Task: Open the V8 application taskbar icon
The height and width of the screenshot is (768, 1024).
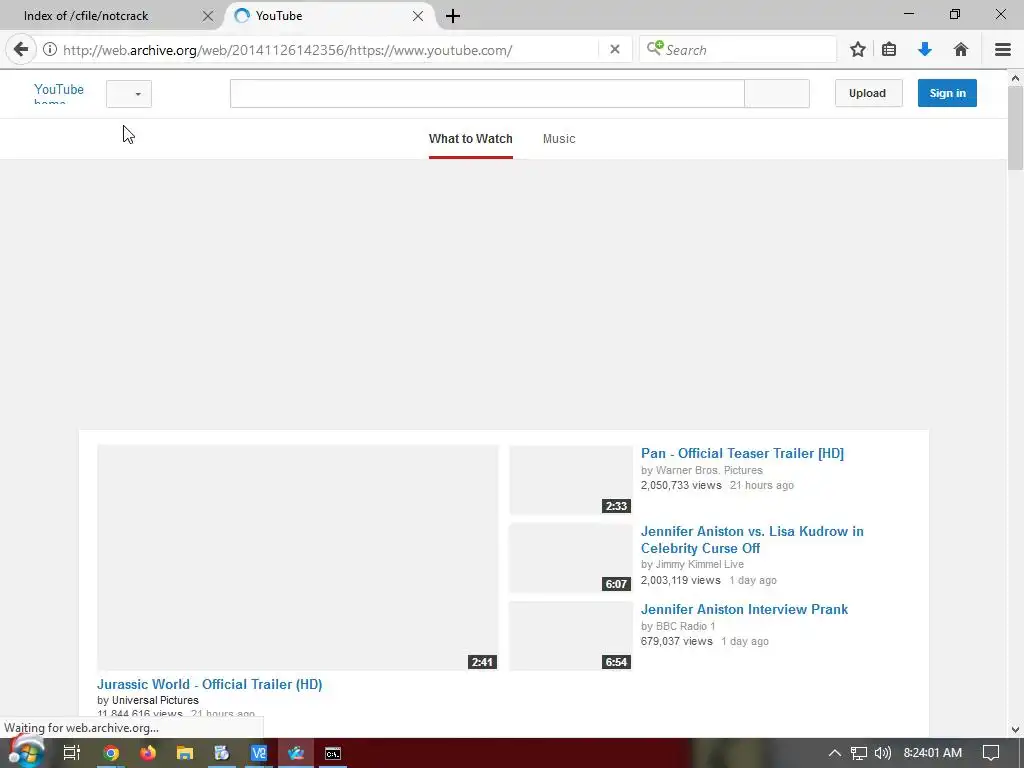Action: point(259,753)
